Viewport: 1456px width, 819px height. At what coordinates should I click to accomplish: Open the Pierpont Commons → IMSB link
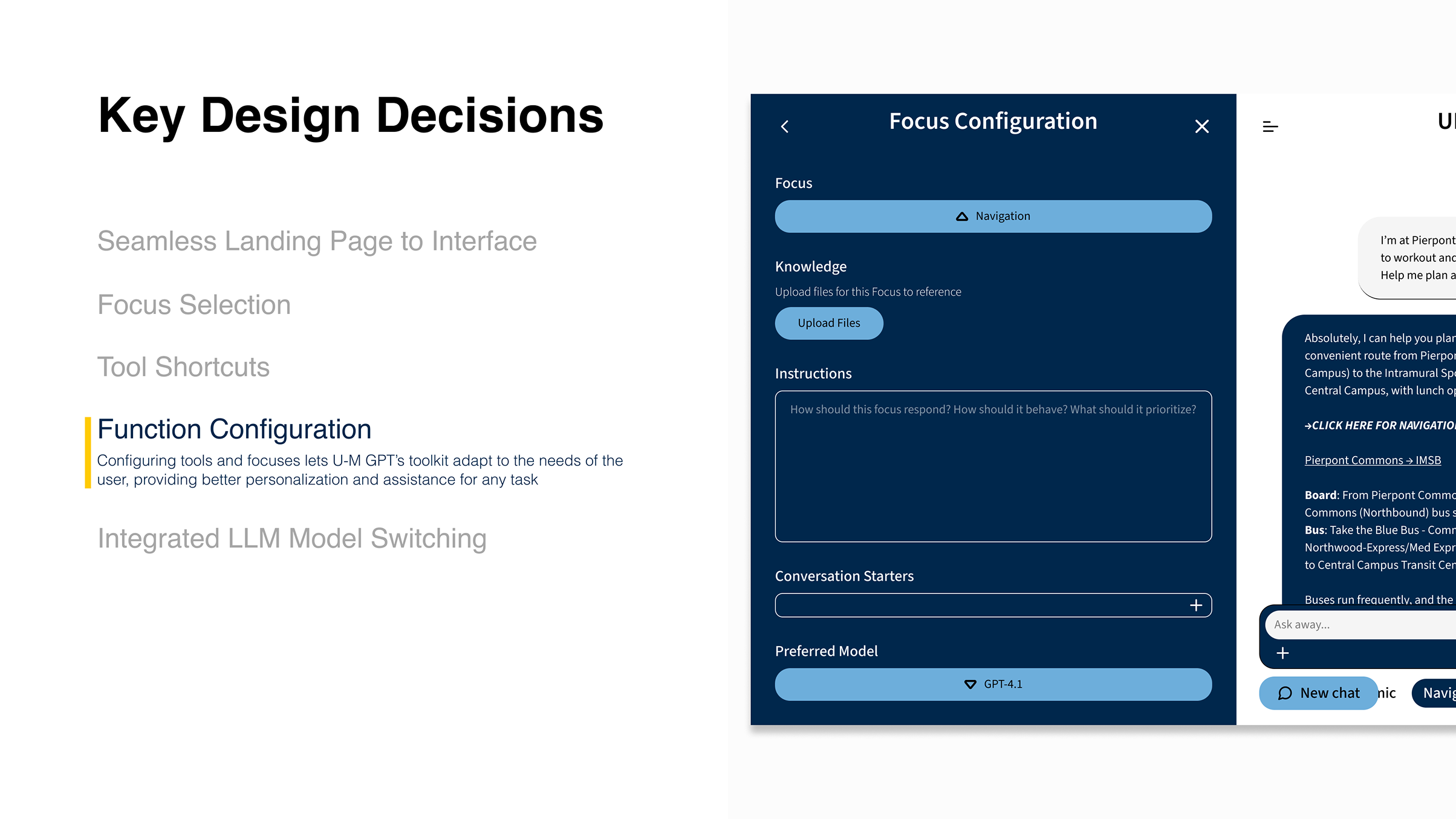tap(1373, 460)
